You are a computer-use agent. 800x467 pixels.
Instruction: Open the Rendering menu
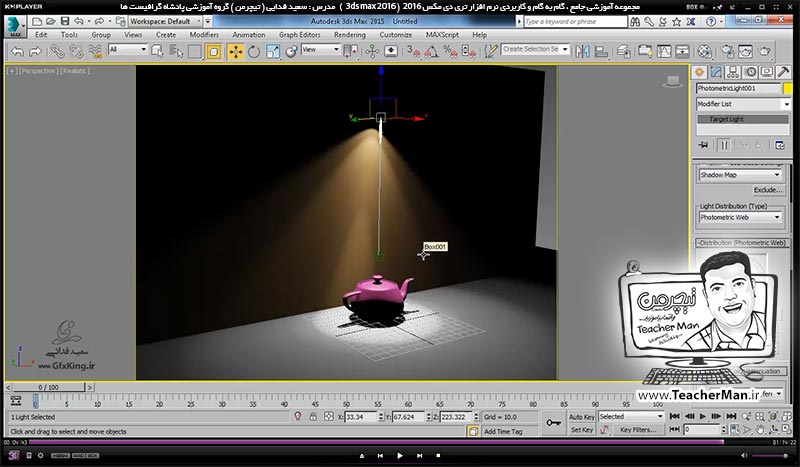coord(350,35)
